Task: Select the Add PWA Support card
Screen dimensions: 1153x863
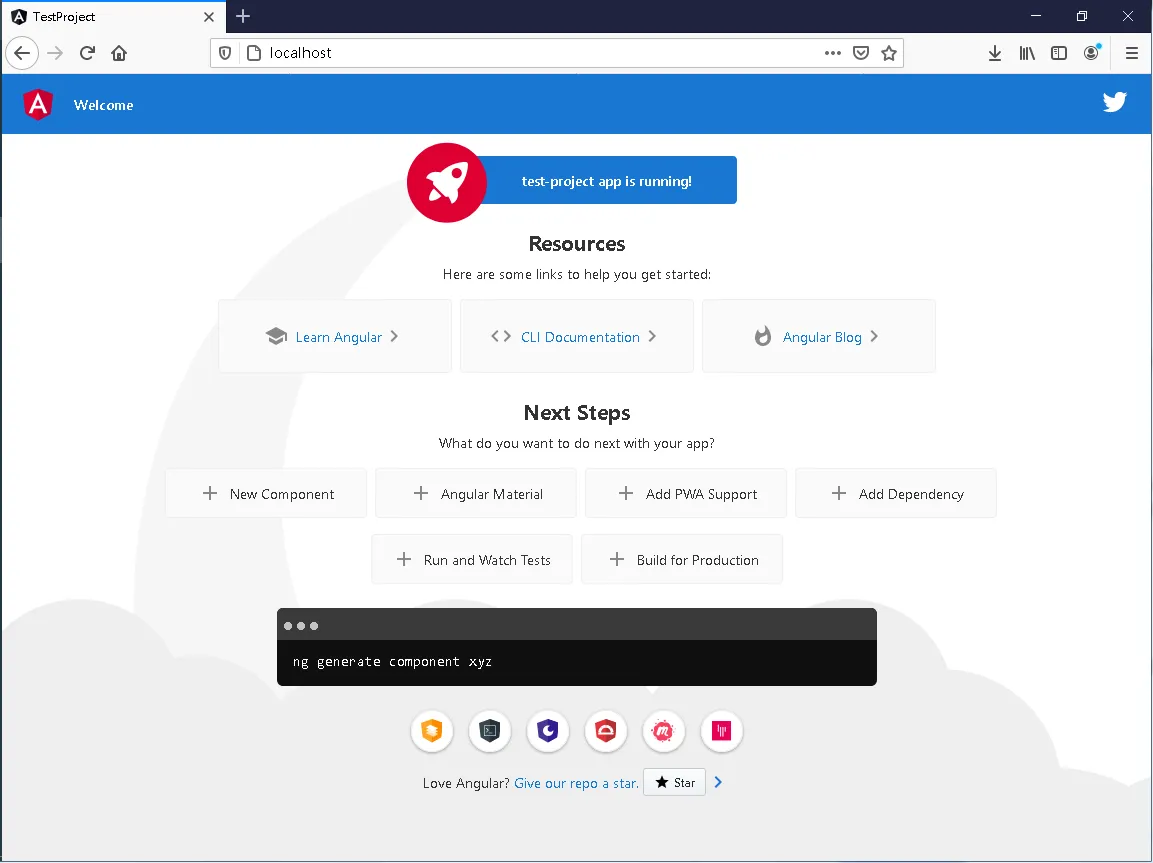Action: [685, 493]
